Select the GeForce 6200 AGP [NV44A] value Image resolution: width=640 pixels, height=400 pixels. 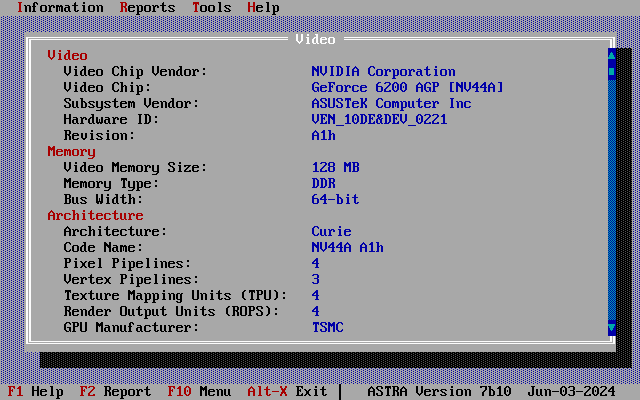(x=407, y=87)
